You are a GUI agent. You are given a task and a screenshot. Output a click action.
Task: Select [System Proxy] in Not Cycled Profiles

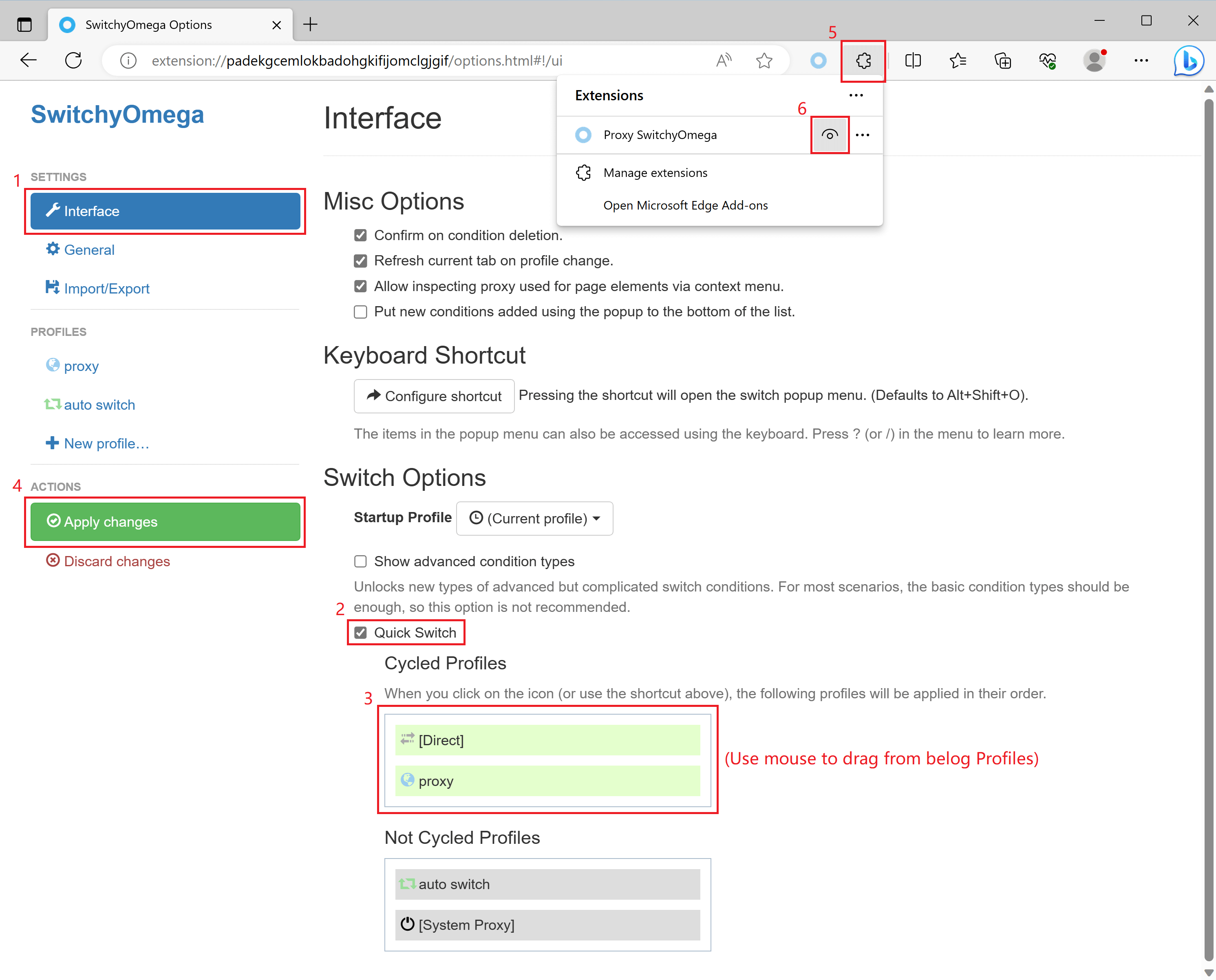547,925
